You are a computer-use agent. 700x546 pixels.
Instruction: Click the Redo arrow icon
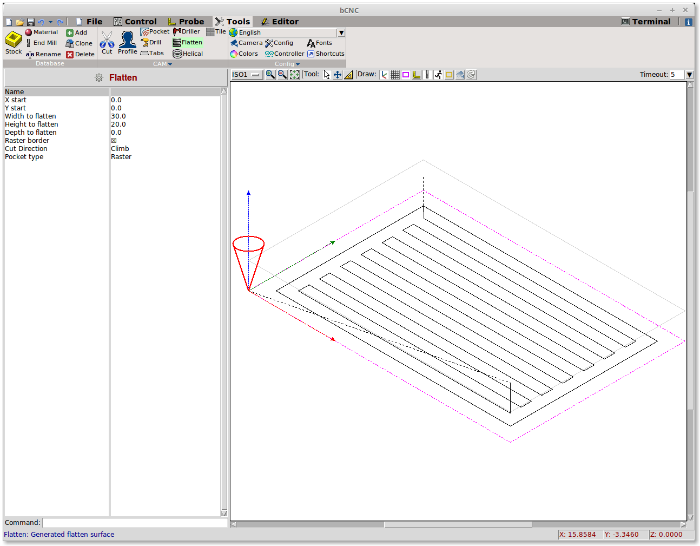[x=60, y=22]
